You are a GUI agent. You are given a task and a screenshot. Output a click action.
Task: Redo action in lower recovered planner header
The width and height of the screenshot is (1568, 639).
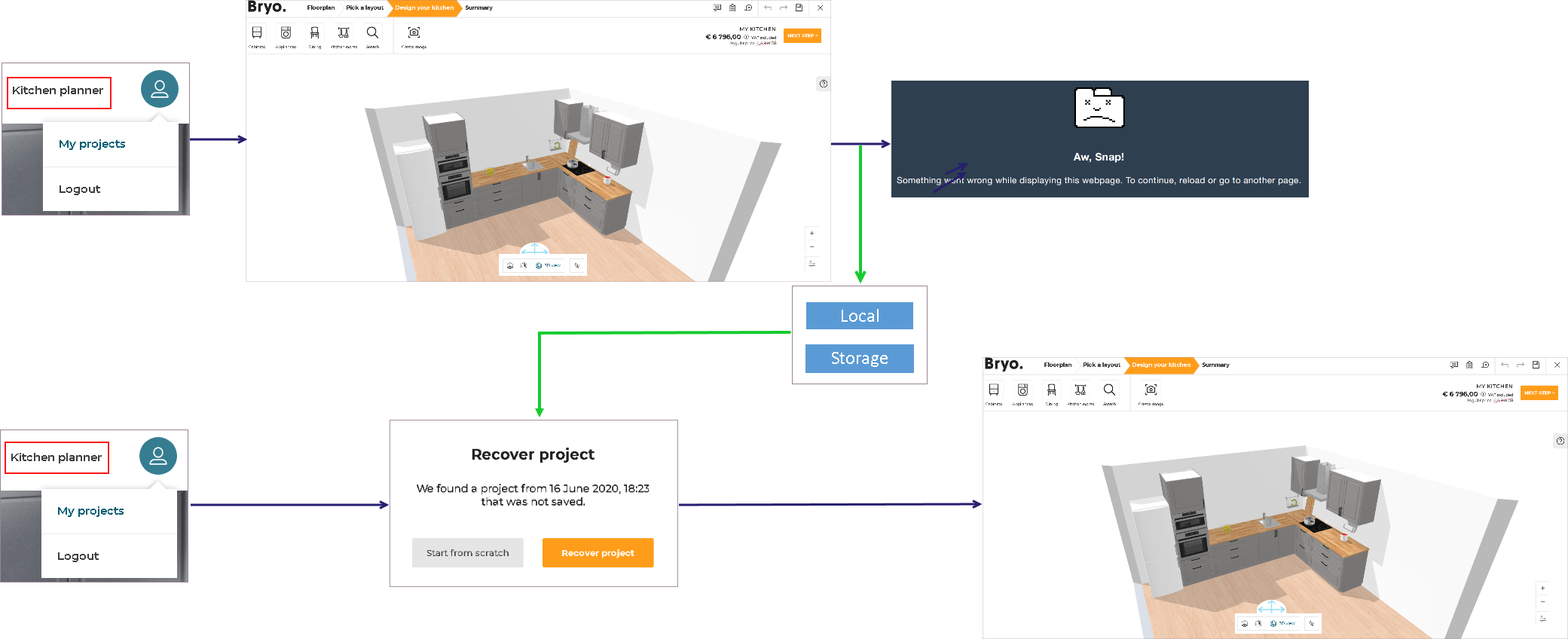(1521, 365)
